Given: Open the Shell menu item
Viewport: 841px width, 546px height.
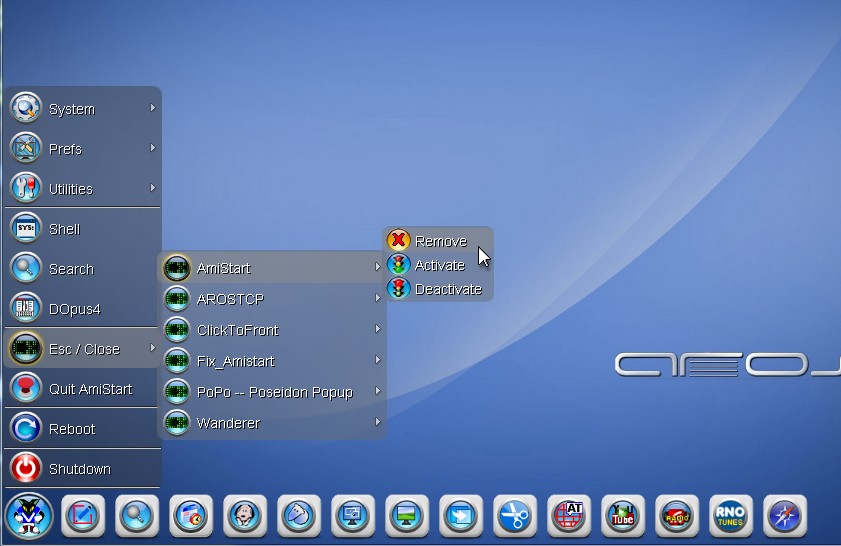Looking at the screenshot, I should [x=83, y=229].
